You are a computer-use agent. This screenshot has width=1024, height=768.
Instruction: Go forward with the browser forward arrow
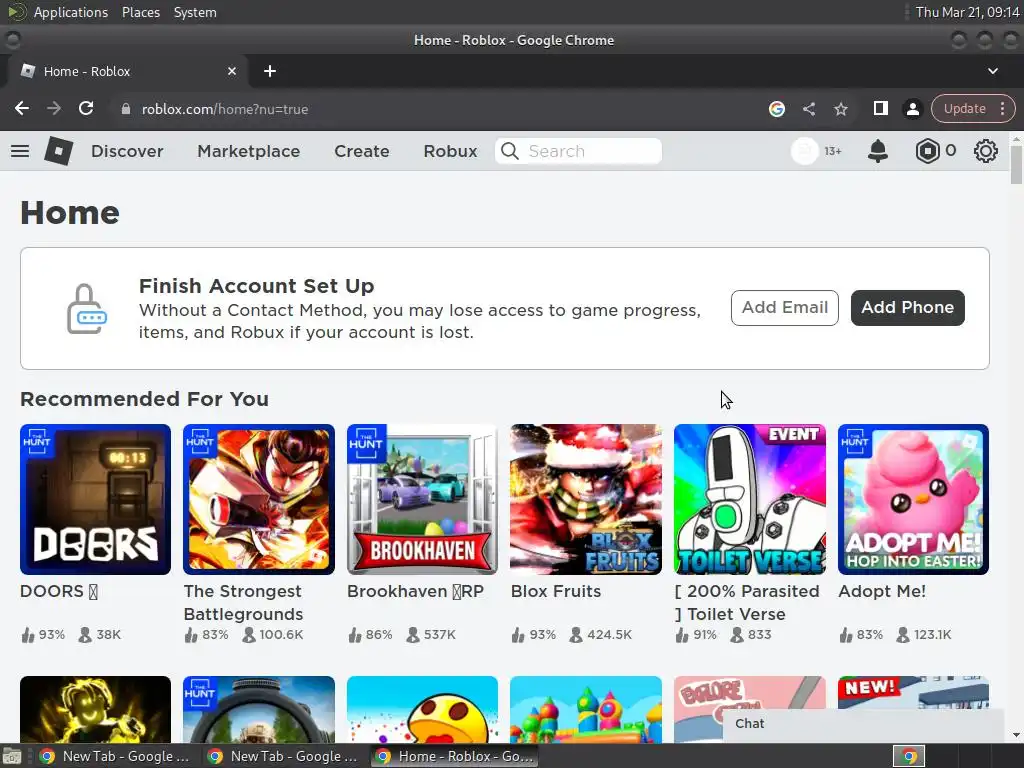54,108
